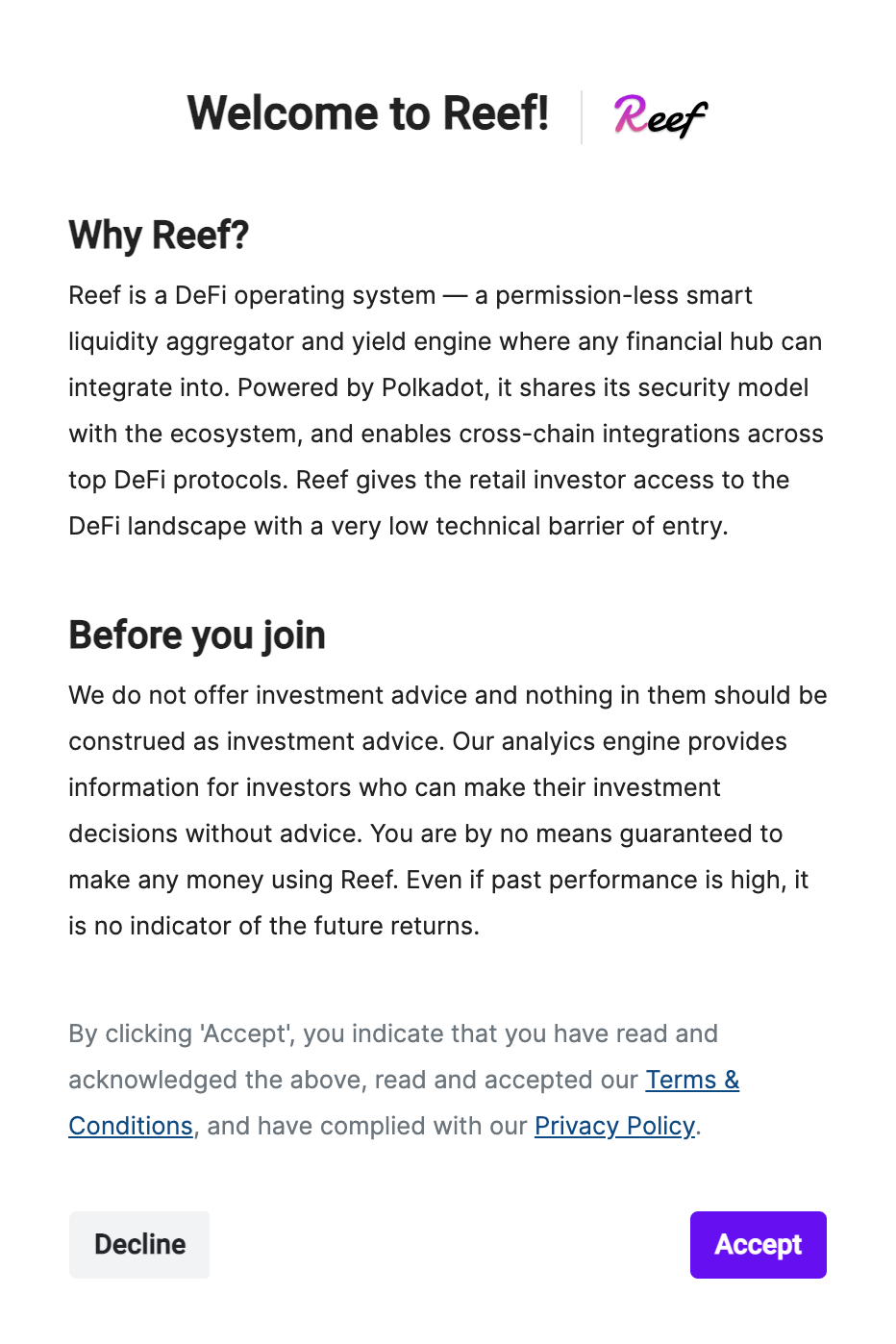Select the purple Accept label text
Image resolution: width=896 pixels, height=1344 pixels.
point(758,1245)
